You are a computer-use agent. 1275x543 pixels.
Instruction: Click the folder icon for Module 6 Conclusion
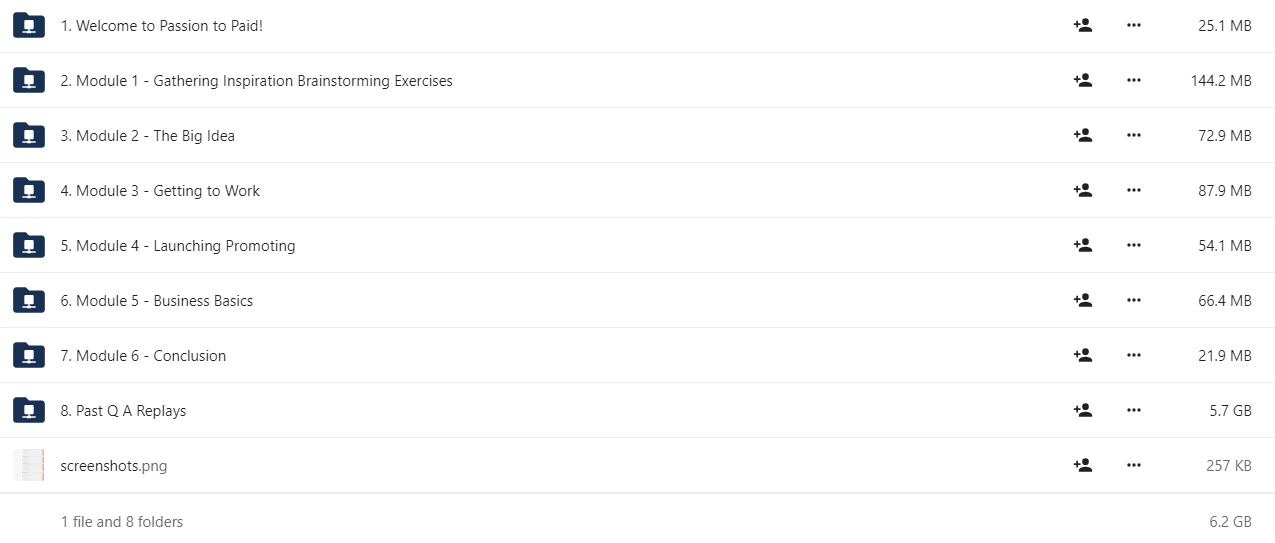[29, 355]
